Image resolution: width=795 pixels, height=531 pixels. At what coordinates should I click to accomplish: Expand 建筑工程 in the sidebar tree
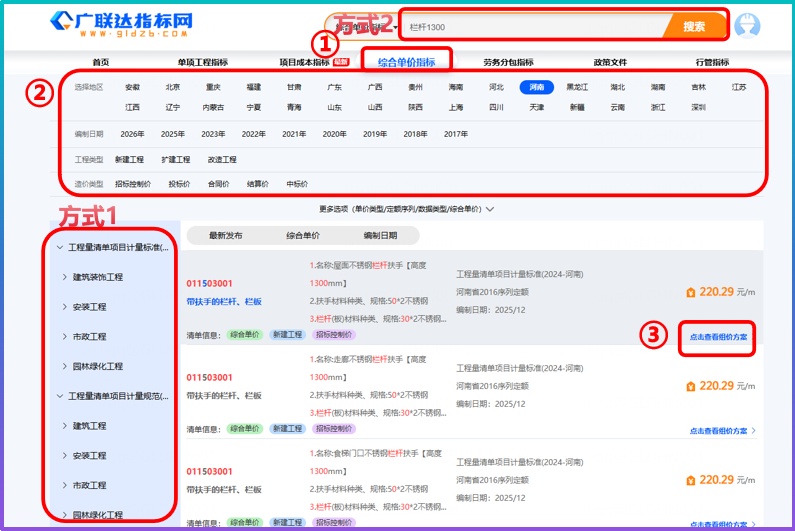pos(65,426)
